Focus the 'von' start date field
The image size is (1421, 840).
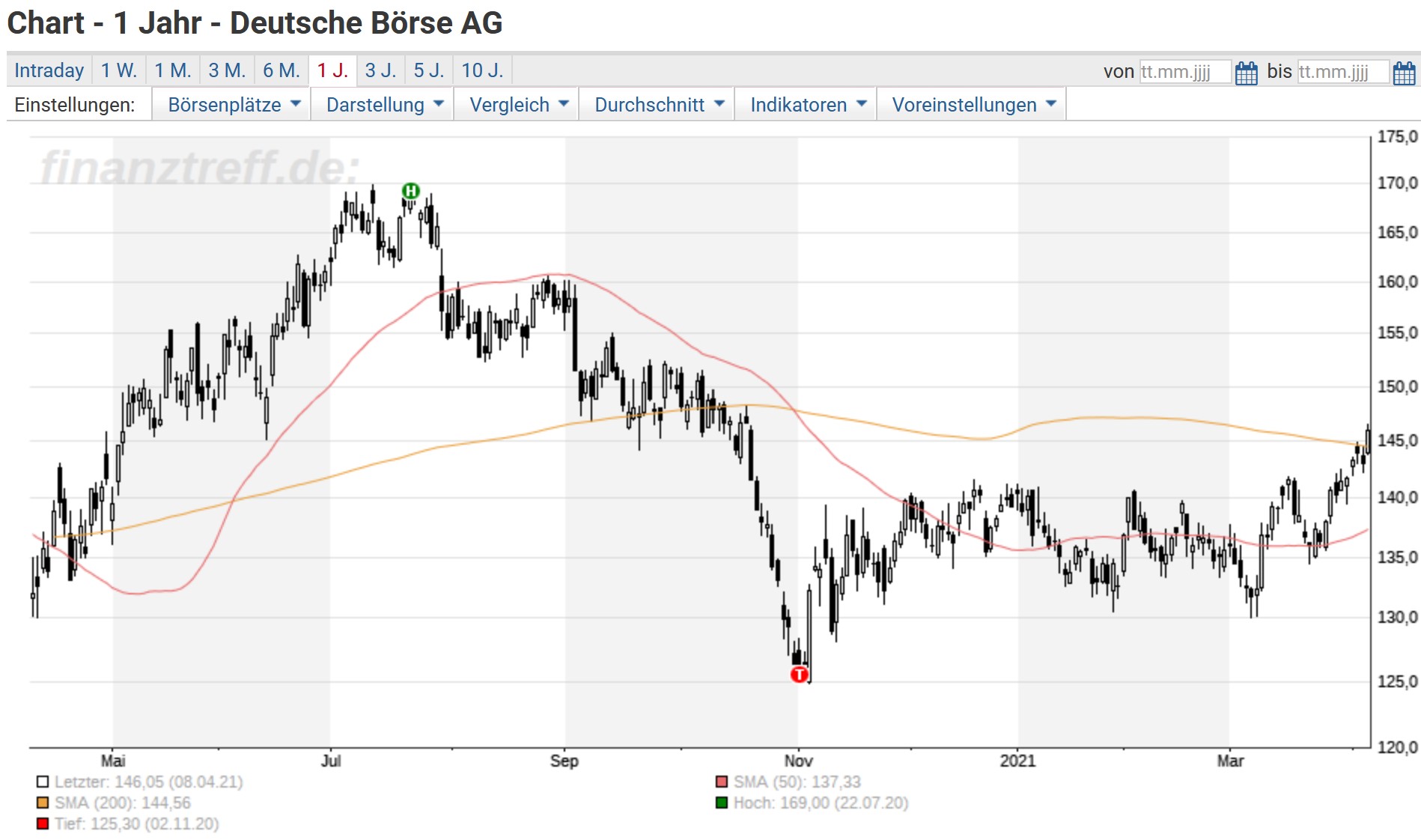point(1185,72)
